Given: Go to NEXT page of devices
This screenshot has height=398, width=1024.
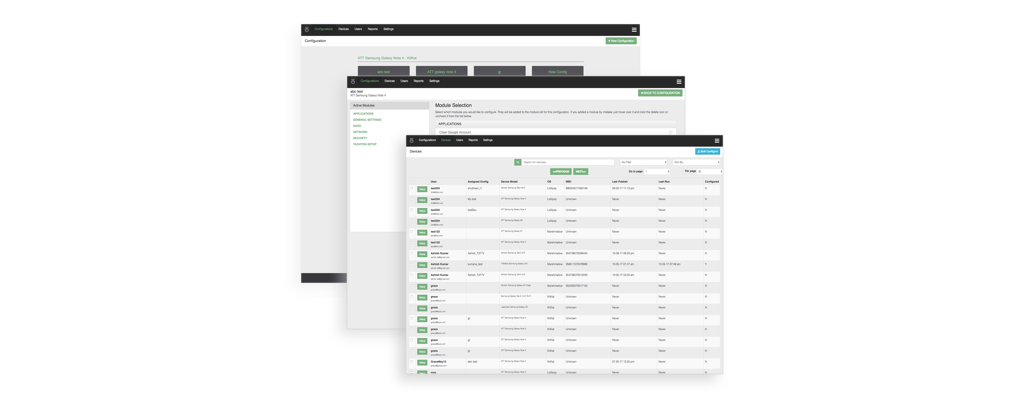Looking at the screenshot, I should tap(581, 172).
